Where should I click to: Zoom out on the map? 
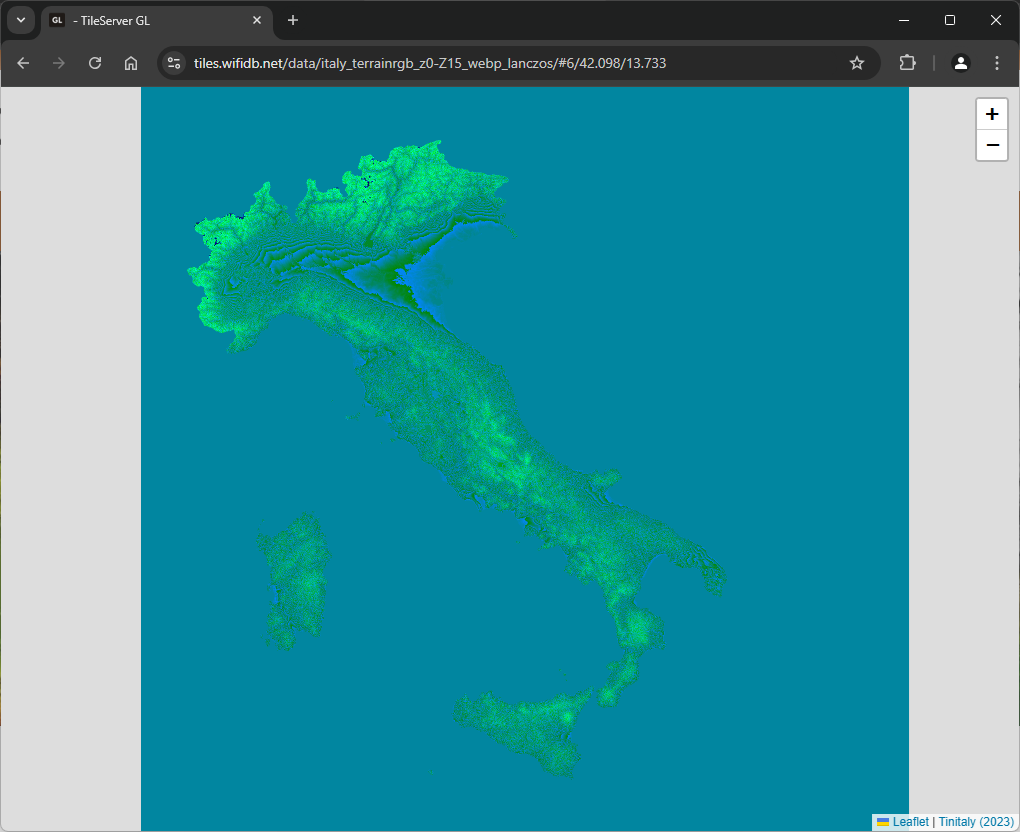(991, 145)
